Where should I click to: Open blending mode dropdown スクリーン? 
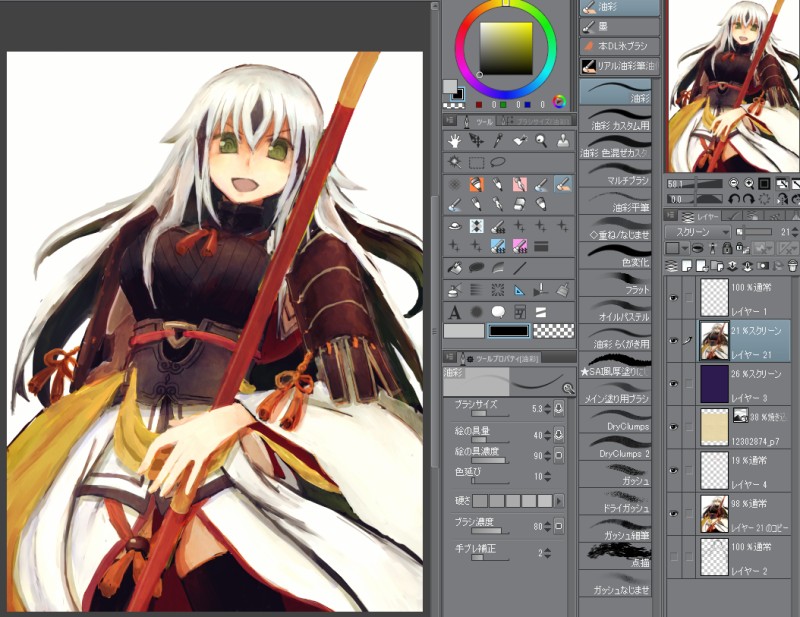click(x=698, y=232)
